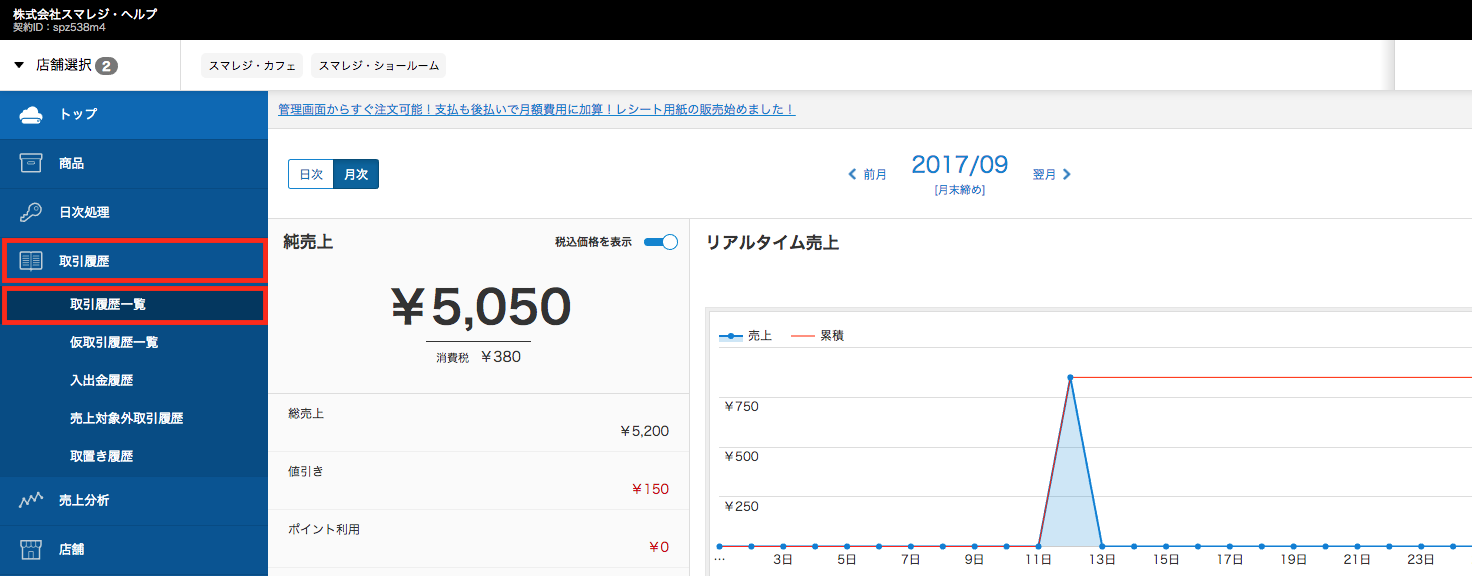Toggle the 累積 legend series
Screen dimensions: 1472x576
tap(818, 336)
